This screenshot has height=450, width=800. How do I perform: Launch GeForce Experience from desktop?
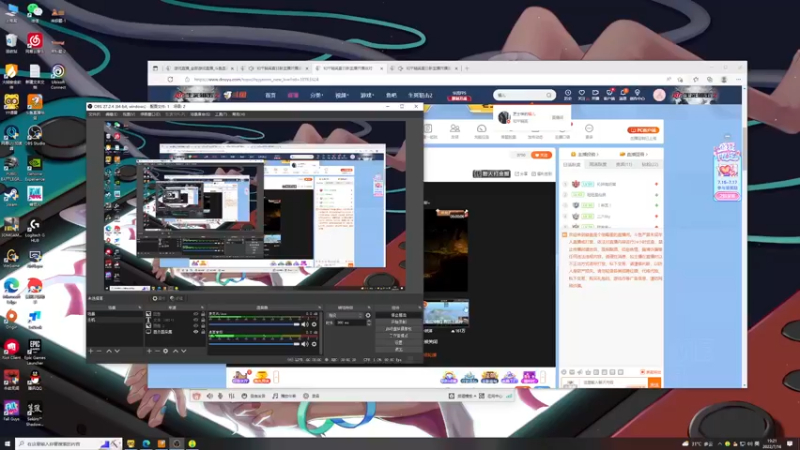pyautogui.click(x=34, y=166)
